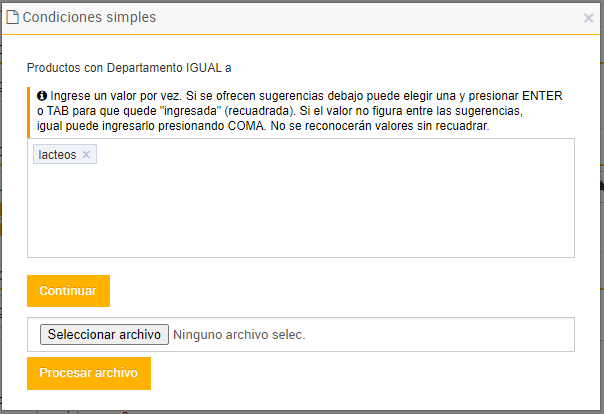Viewport: 604px width, 414px height.
Task: Open file chooser via Seleccionar archivo
Action: [x=104, y=335]
